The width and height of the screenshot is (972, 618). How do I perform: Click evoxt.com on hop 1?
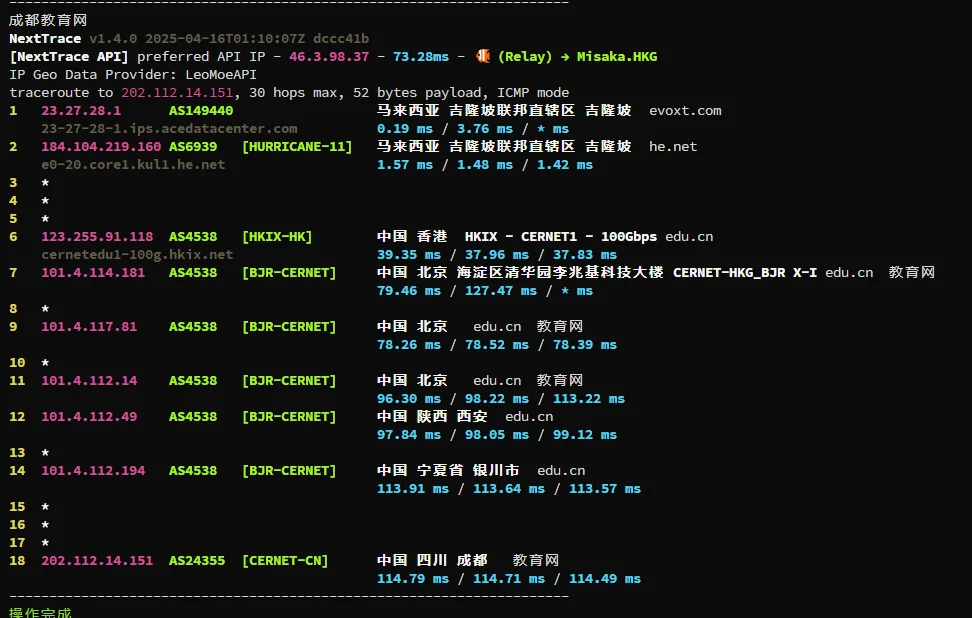(x=685, y=110)
